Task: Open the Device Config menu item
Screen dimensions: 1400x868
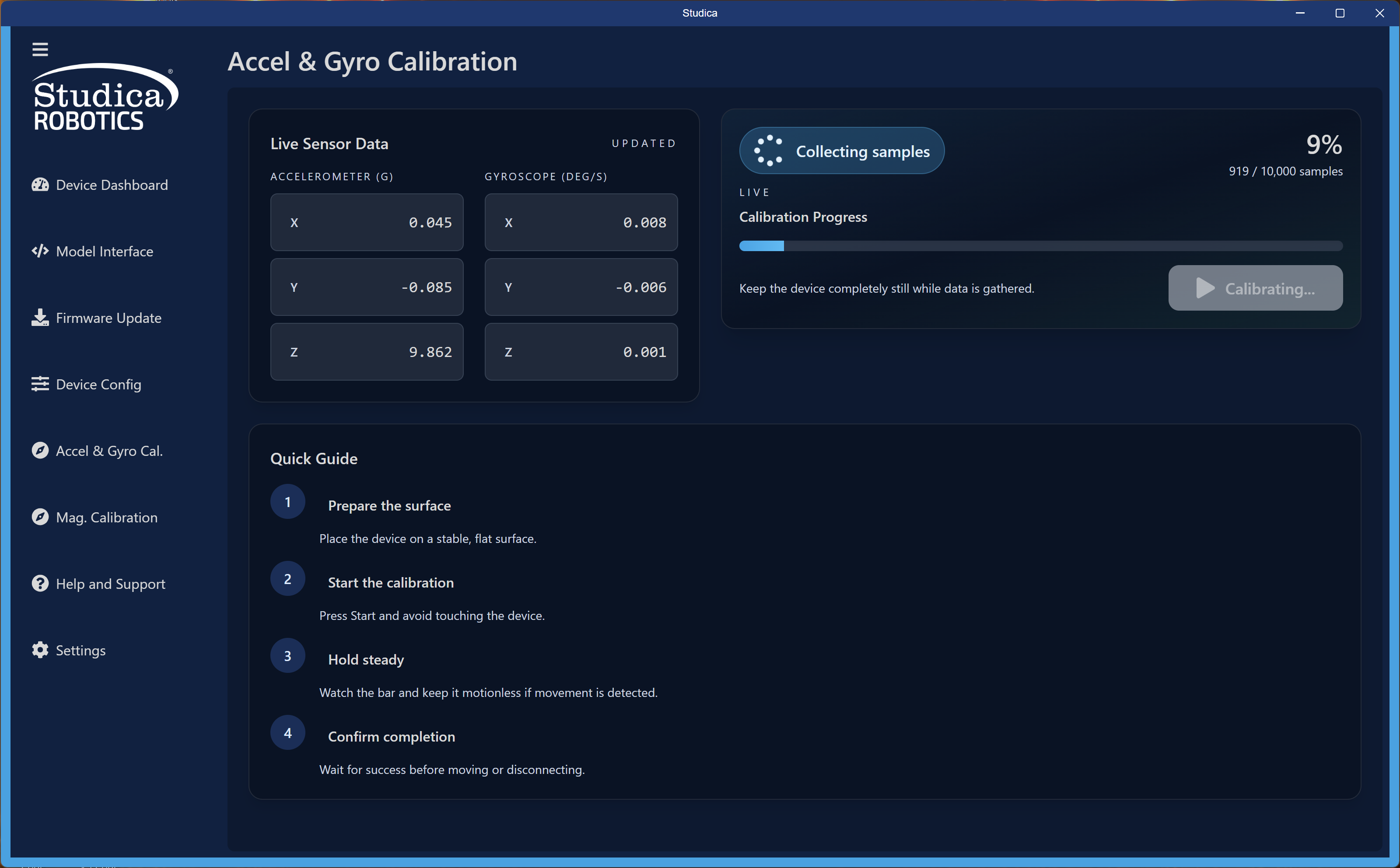Action: click(98, 385)
